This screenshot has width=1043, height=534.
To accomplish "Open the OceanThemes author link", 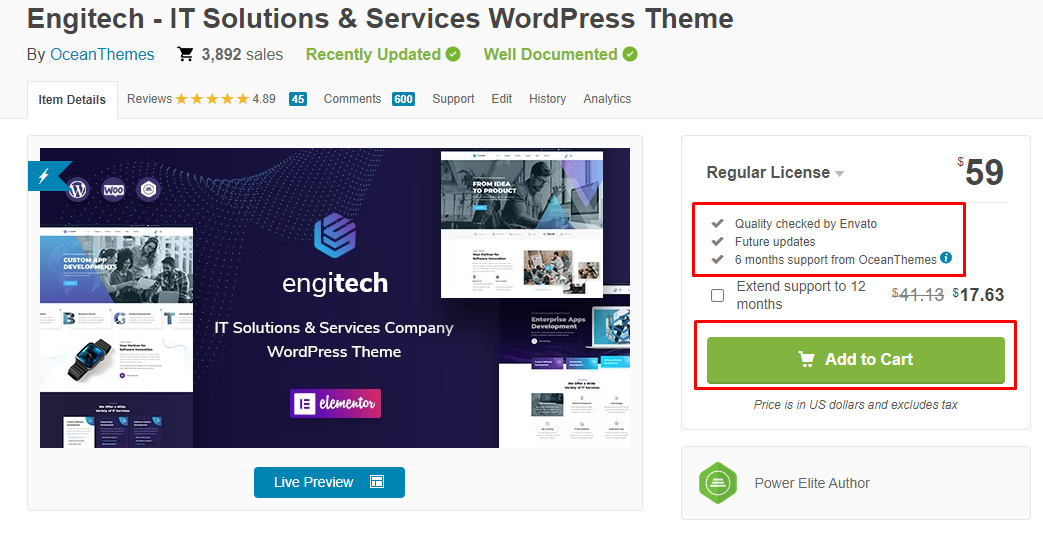I will click(102, 55).
